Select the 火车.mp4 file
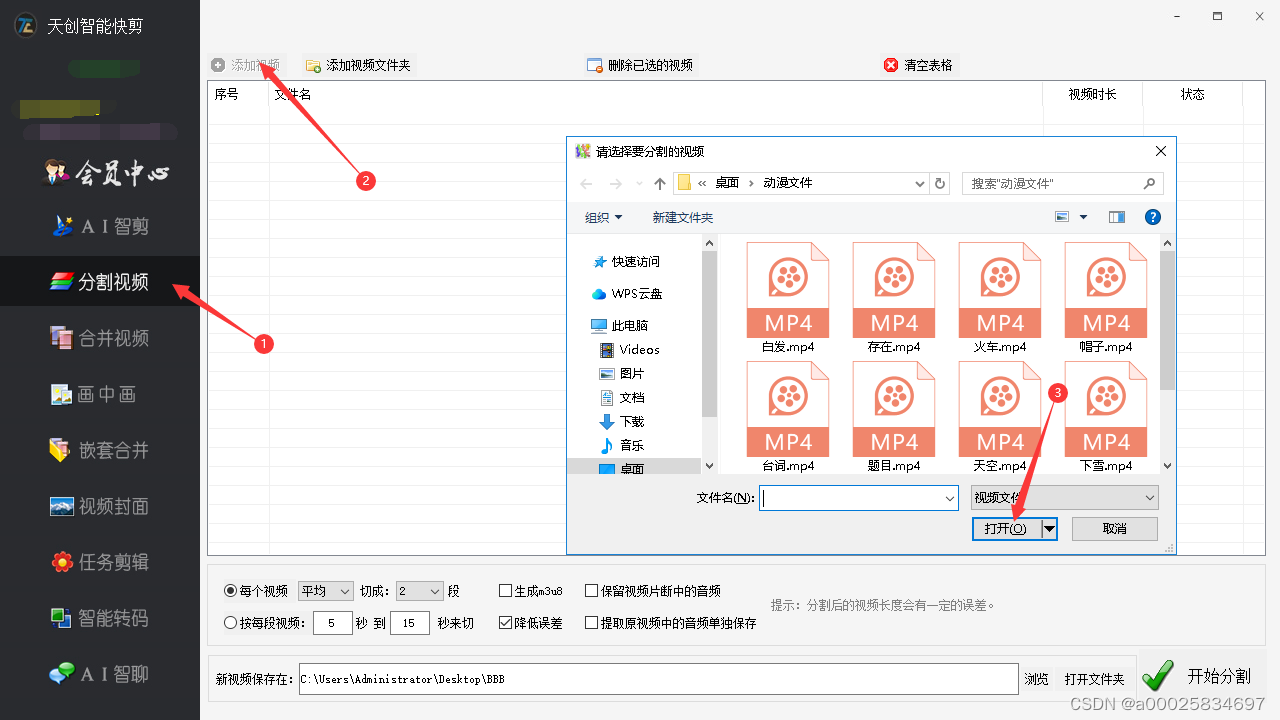This screenshot has height=720, width=1280. [x=1000, y=298]
